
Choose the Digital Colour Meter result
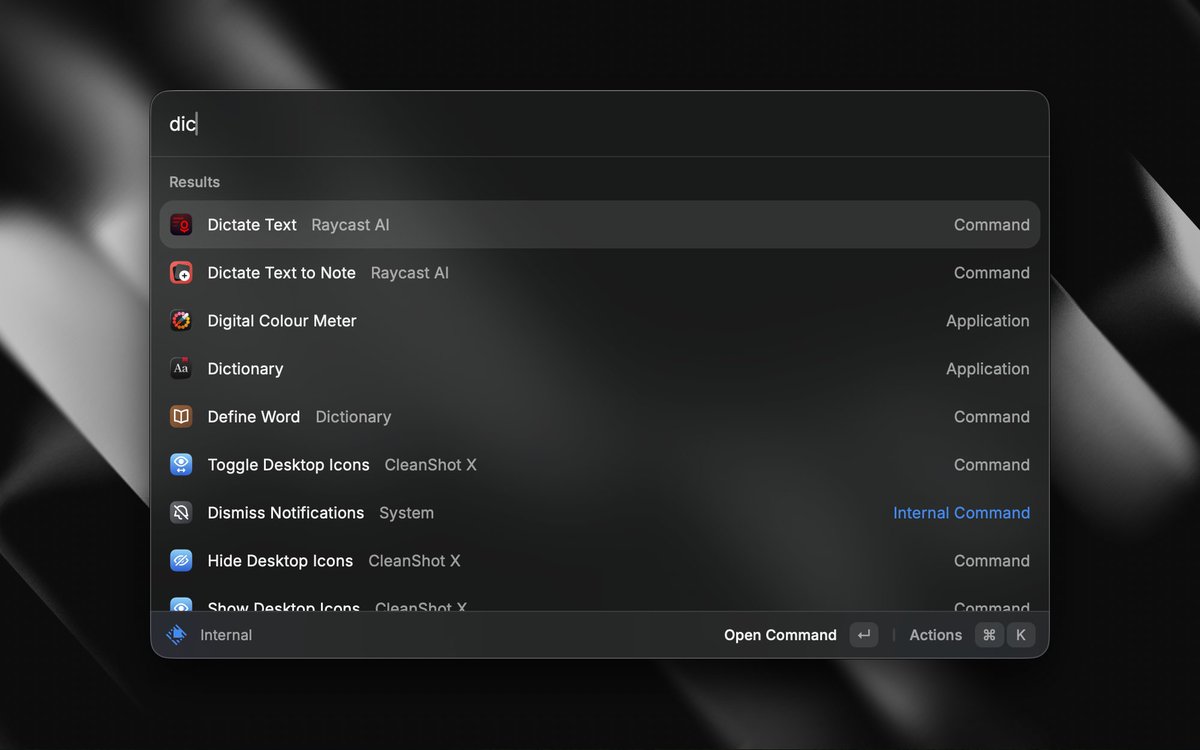[600, 321]
